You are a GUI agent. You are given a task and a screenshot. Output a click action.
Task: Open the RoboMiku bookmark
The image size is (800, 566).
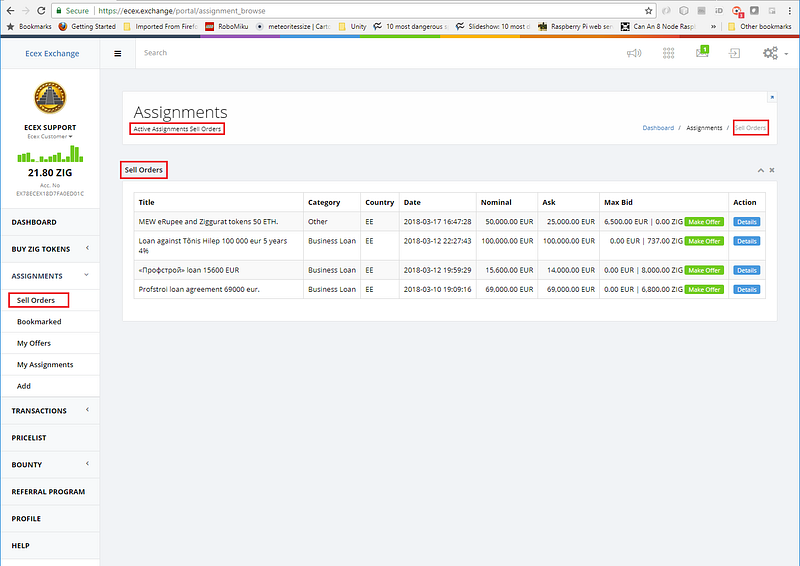click(227, 27)
